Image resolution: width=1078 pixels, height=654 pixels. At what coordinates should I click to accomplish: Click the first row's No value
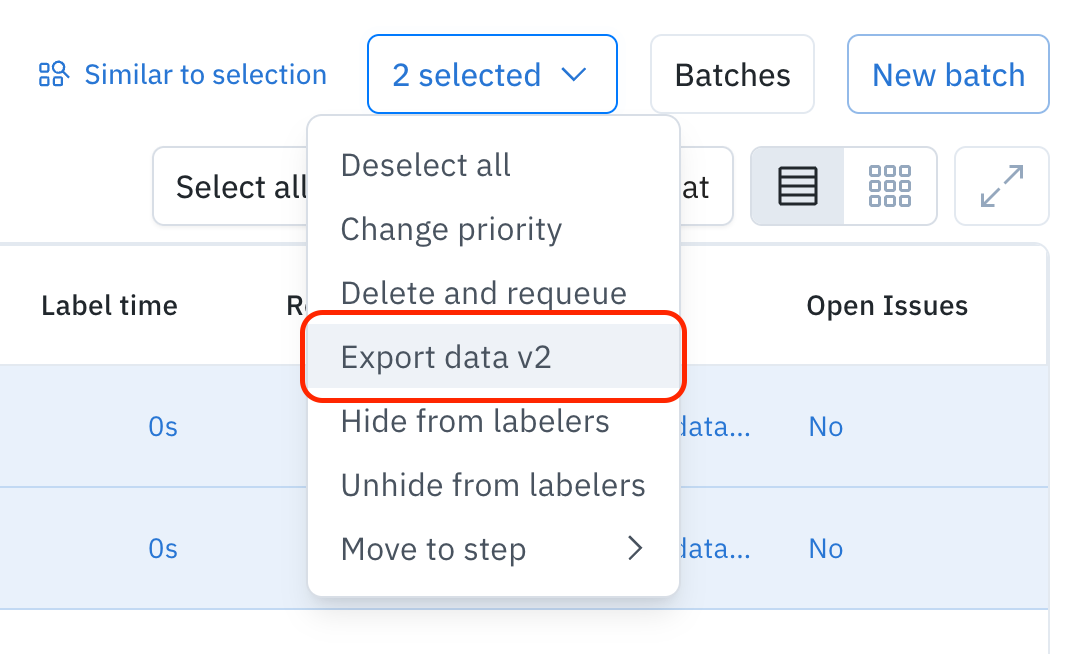825,427
